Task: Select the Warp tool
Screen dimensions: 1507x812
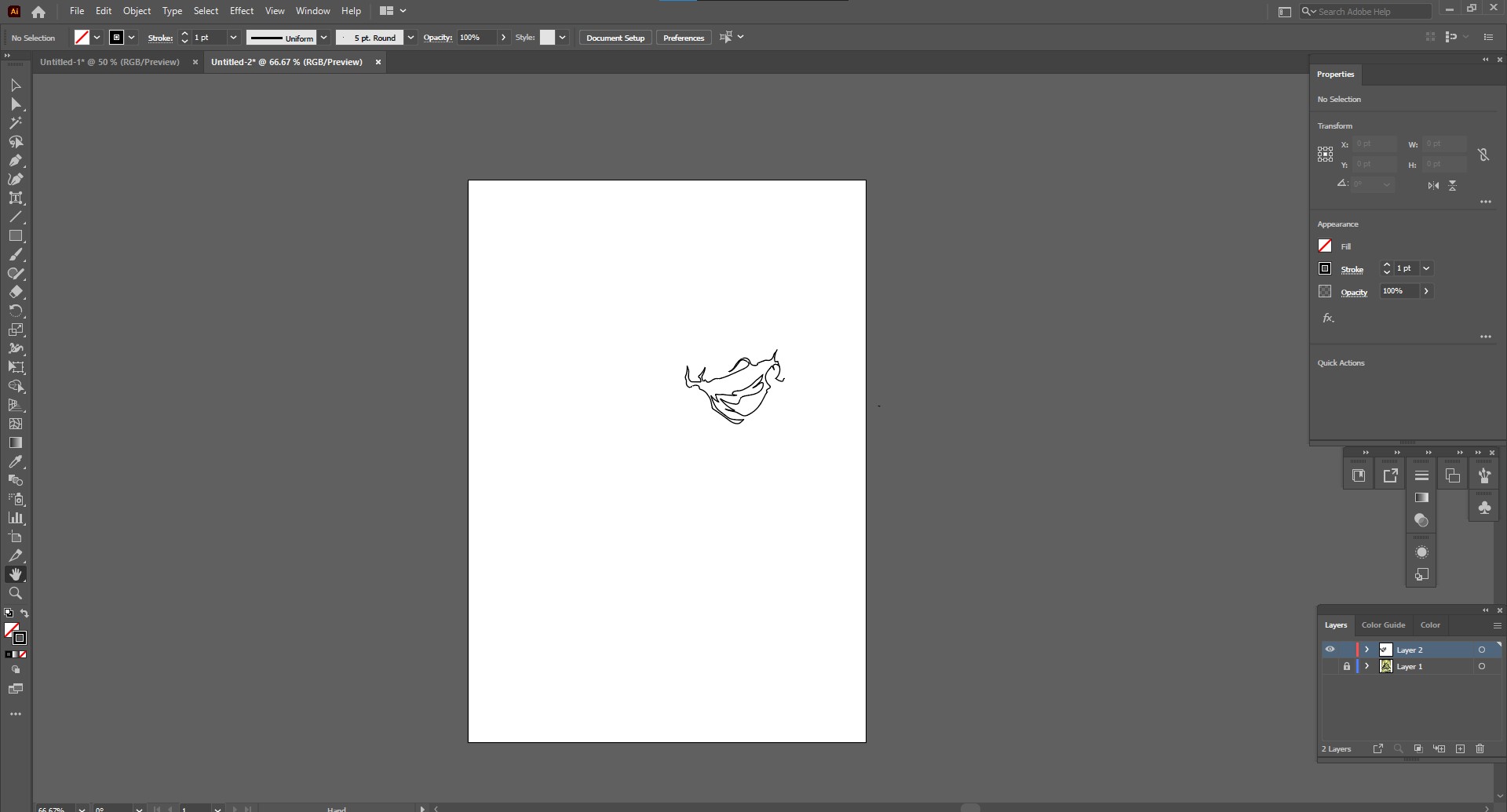Action: [16, 349]
